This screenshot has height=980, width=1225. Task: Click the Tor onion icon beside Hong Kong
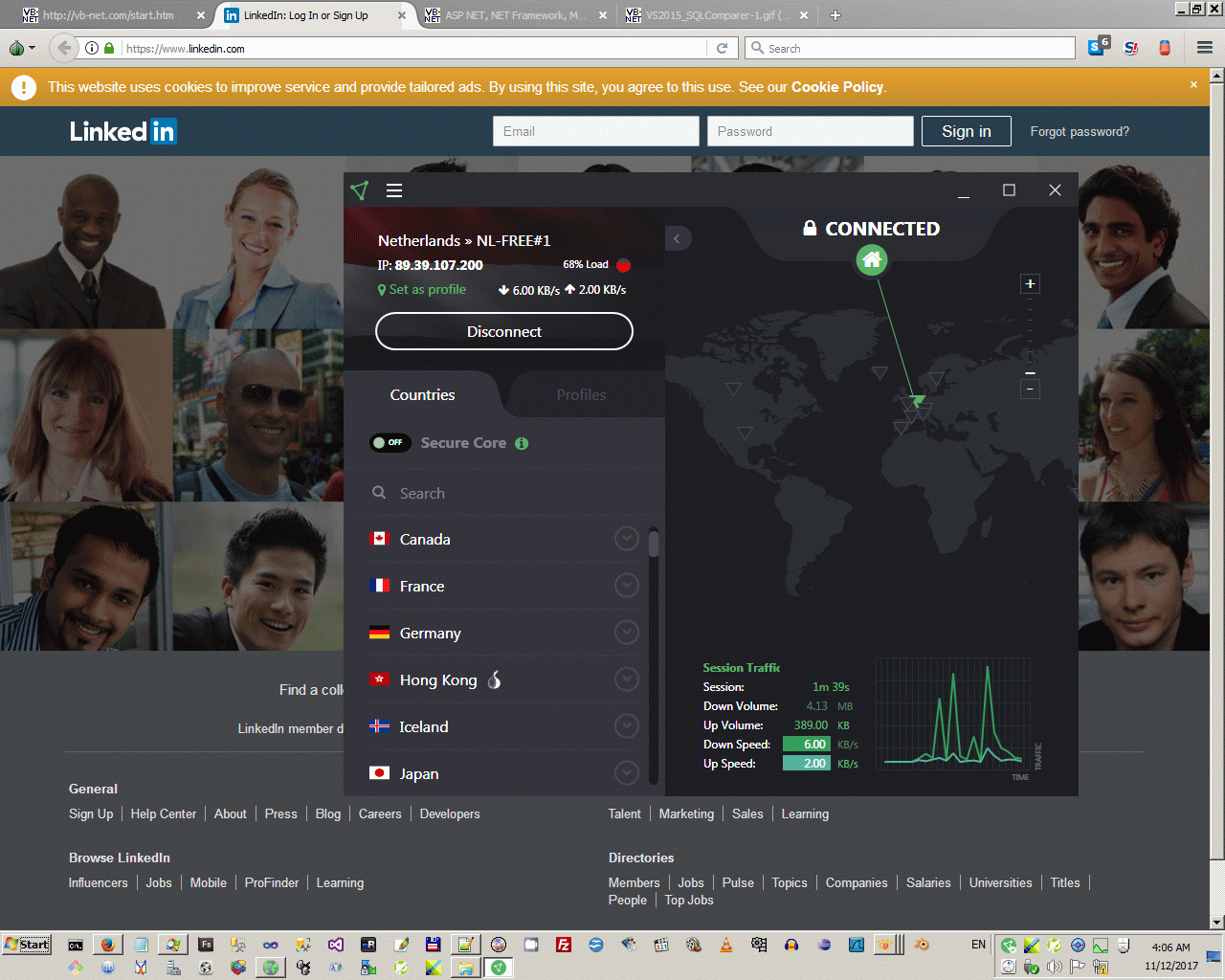pyautogui.click(x=495, y=679)
